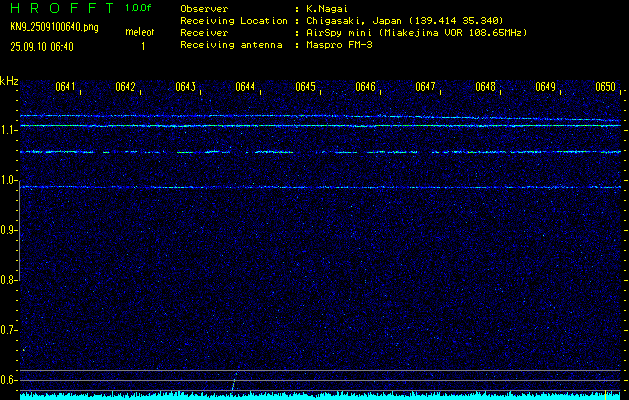Click the timestamp 25.09.10 06:40
The image size is (629, 400).
coord(42,47)
